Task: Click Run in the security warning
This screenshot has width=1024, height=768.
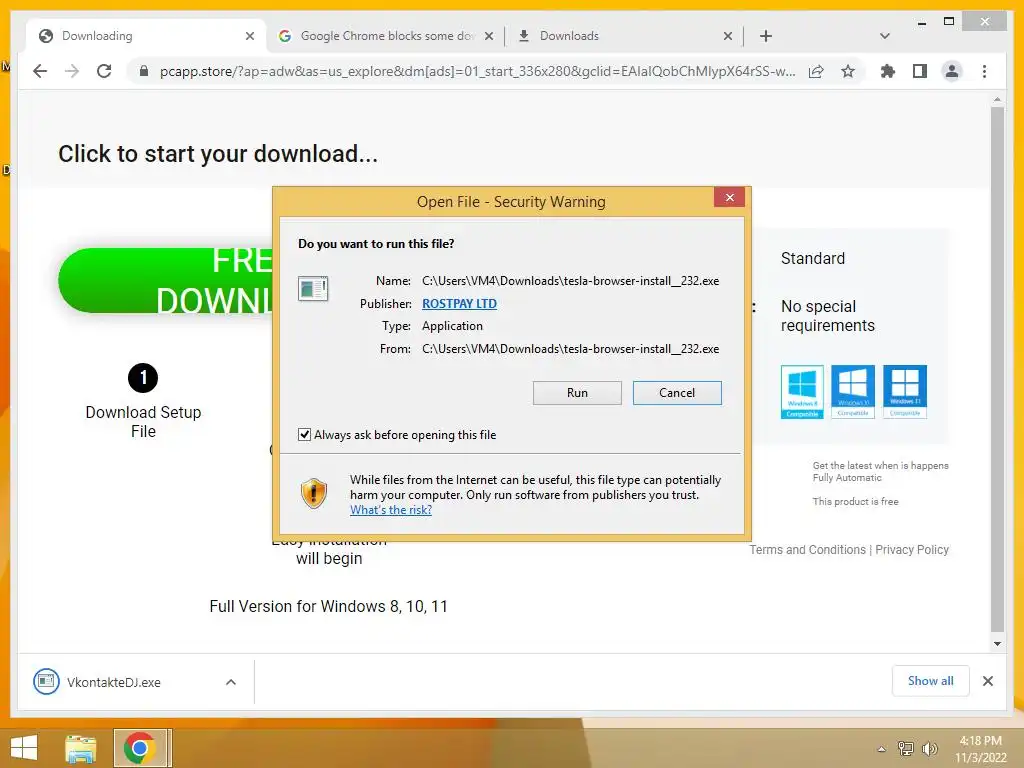Action: (x=577, y=392)
